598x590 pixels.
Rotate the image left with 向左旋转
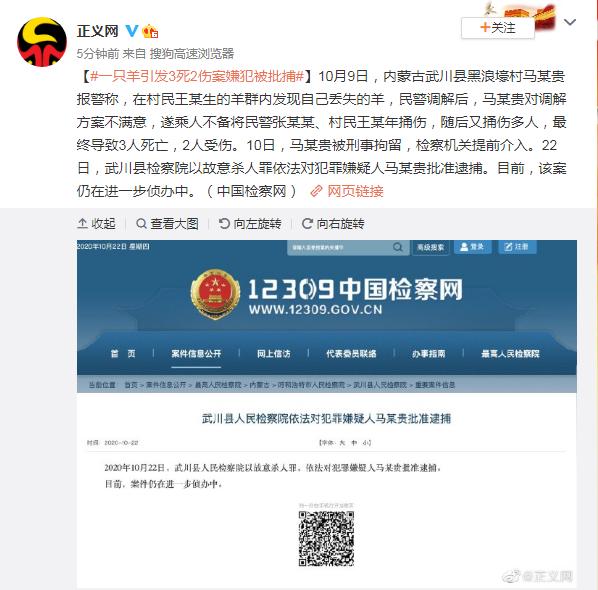(x=250, y=223)
